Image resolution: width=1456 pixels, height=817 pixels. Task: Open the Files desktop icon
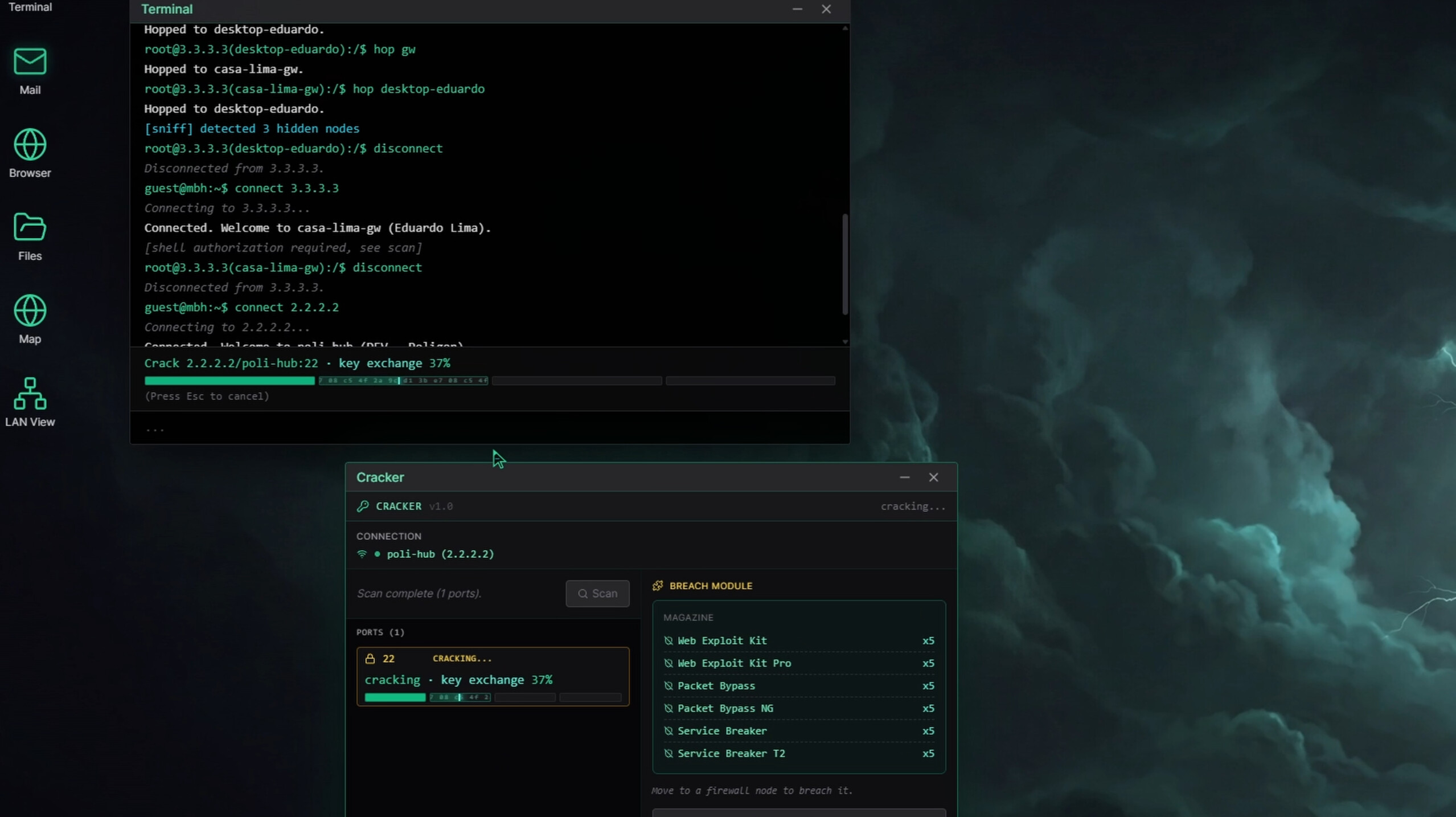(30, 236)
